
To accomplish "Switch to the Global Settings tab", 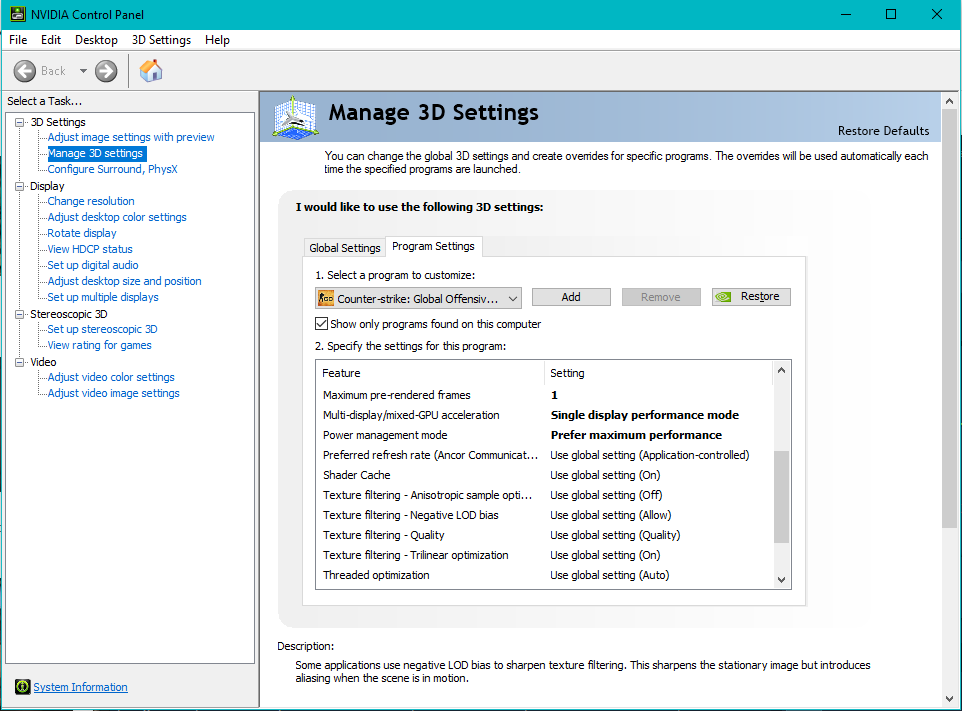I will click(345, 248).
